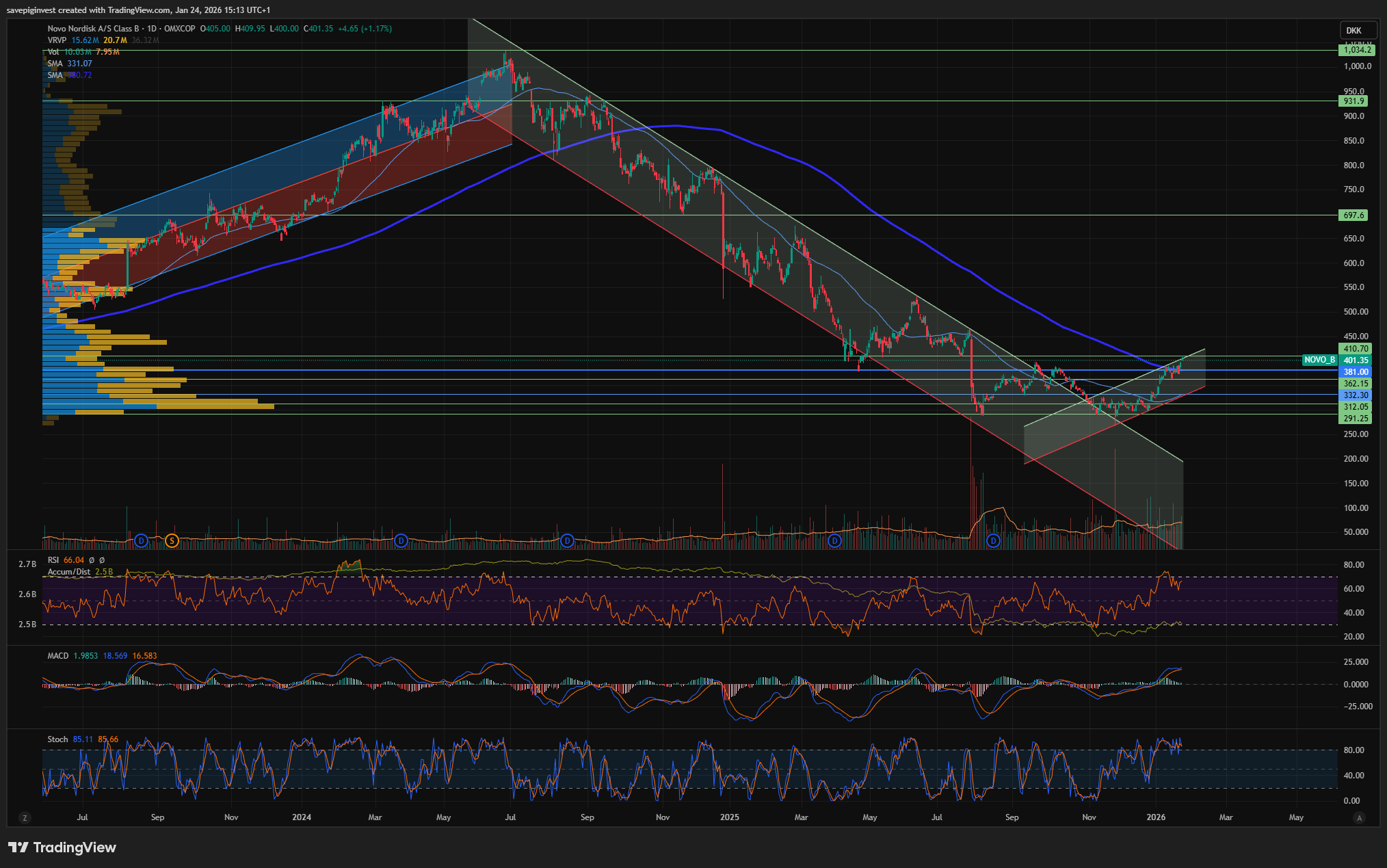Click the Z timezone icon at bottom left
The height and width of the screenshot is (868, 1387).
point(25,817)
